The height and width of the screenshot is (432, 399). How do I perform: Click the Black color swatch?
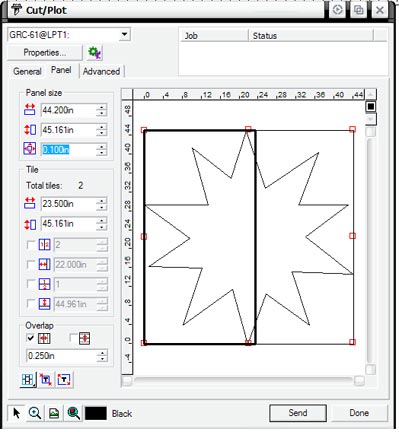(x=96, y=413)
